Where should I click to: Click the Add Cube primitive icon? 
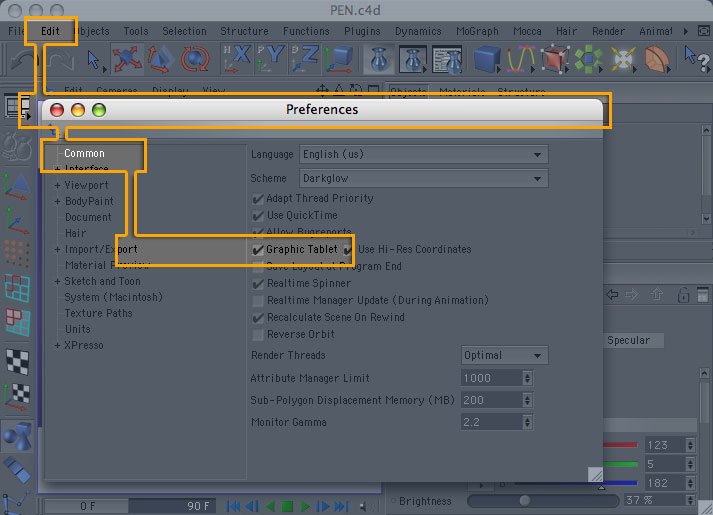pyautogui.click(x=486, y=60)
